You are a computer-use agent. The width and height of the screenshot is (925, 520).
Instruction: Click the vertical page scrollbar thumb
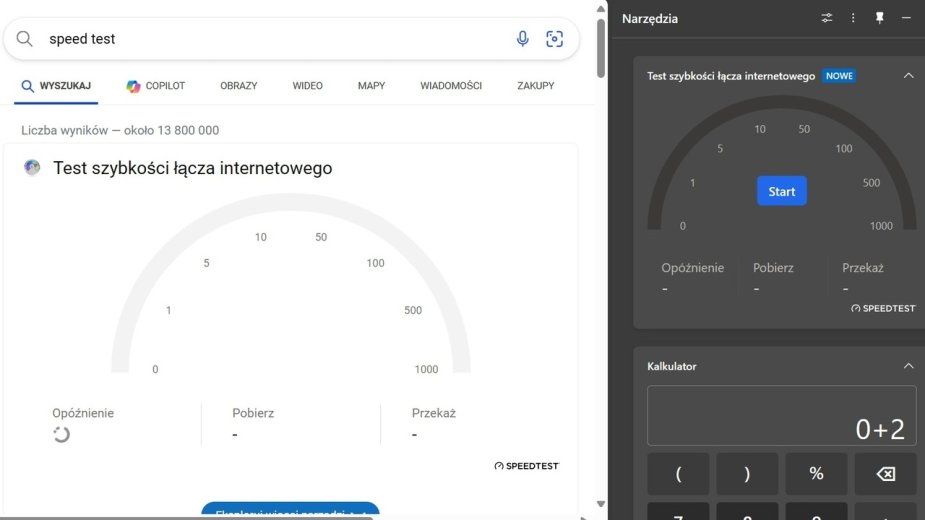click(601, 48)
